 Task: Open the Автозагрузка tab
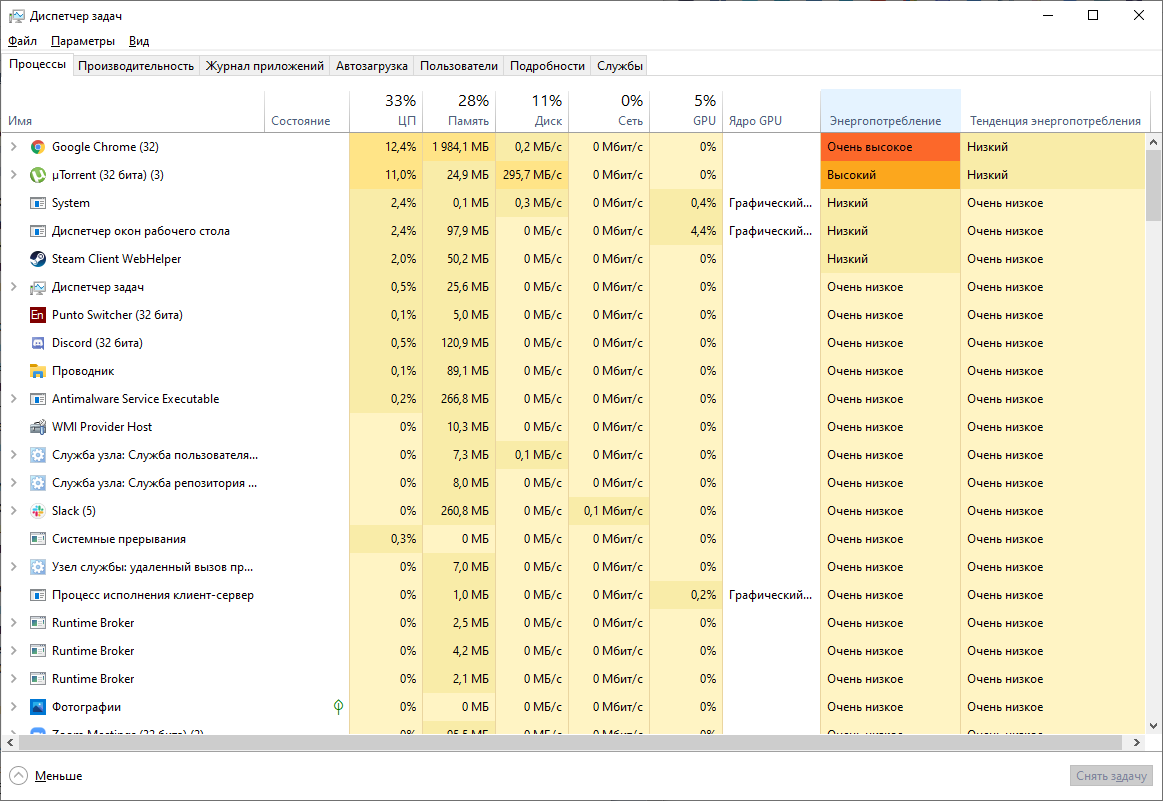pyautogui.click(x=372, y=66)
